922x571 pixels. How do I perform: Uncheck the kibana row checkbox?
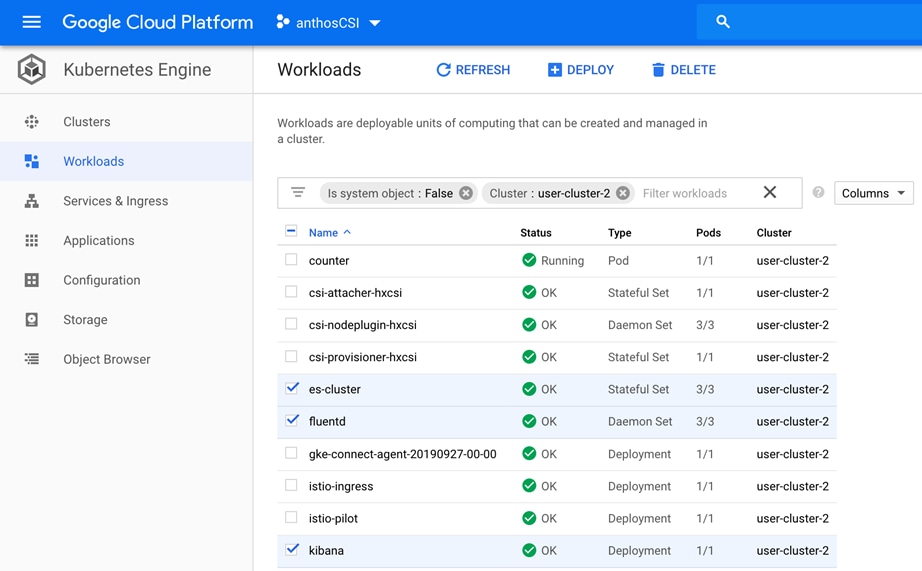(292, 549)
